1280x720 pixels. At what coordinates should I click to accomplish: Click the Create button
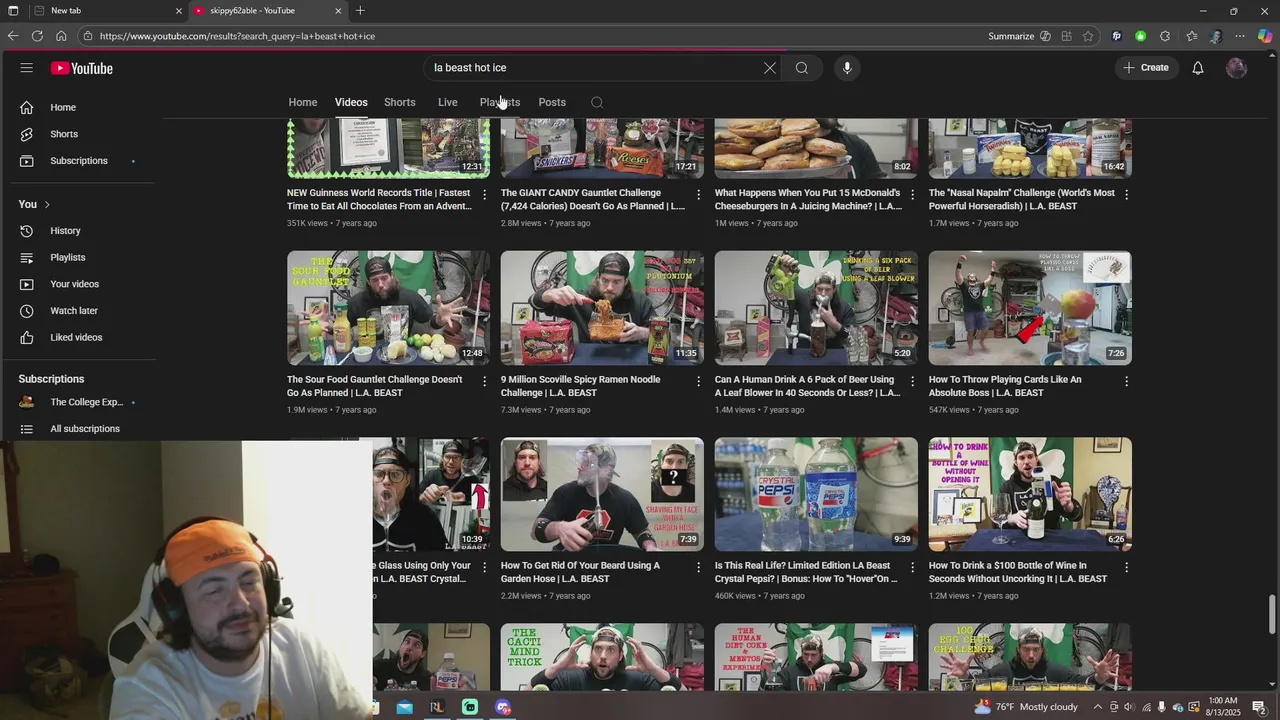[1146, 68]
